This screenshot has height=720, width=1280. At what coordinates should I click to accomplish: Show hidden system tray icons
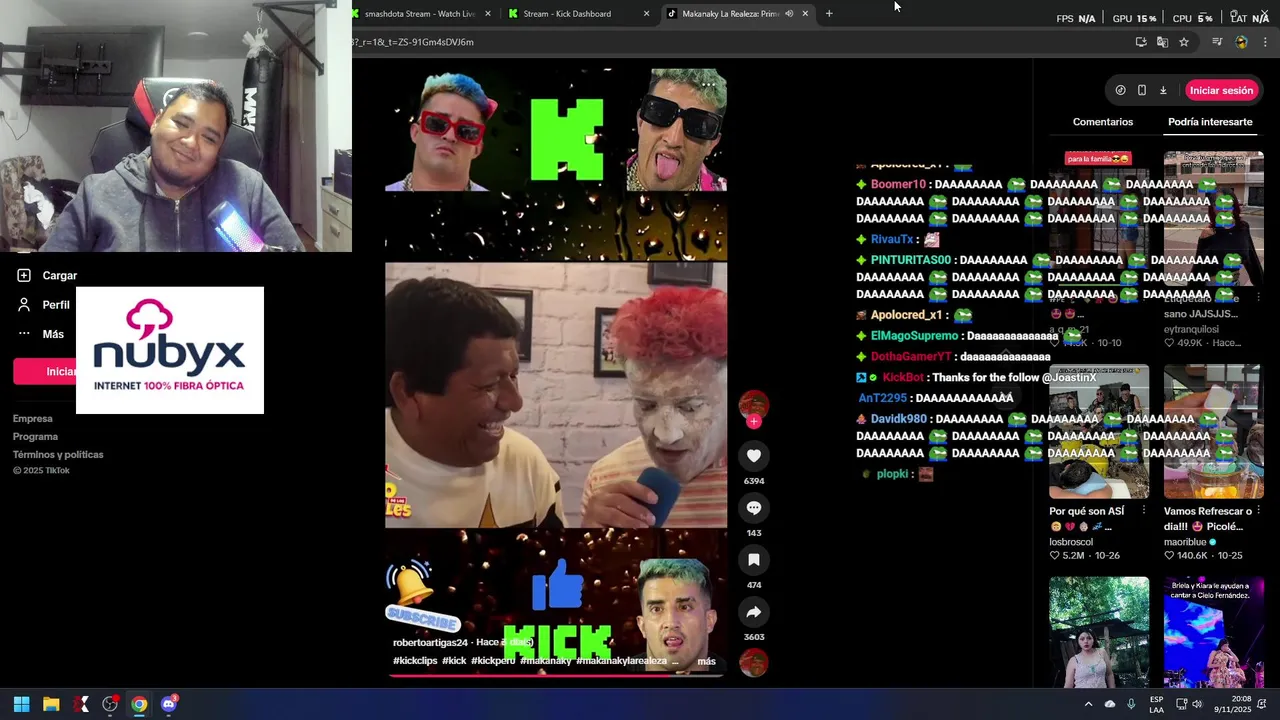[1088, 704]
